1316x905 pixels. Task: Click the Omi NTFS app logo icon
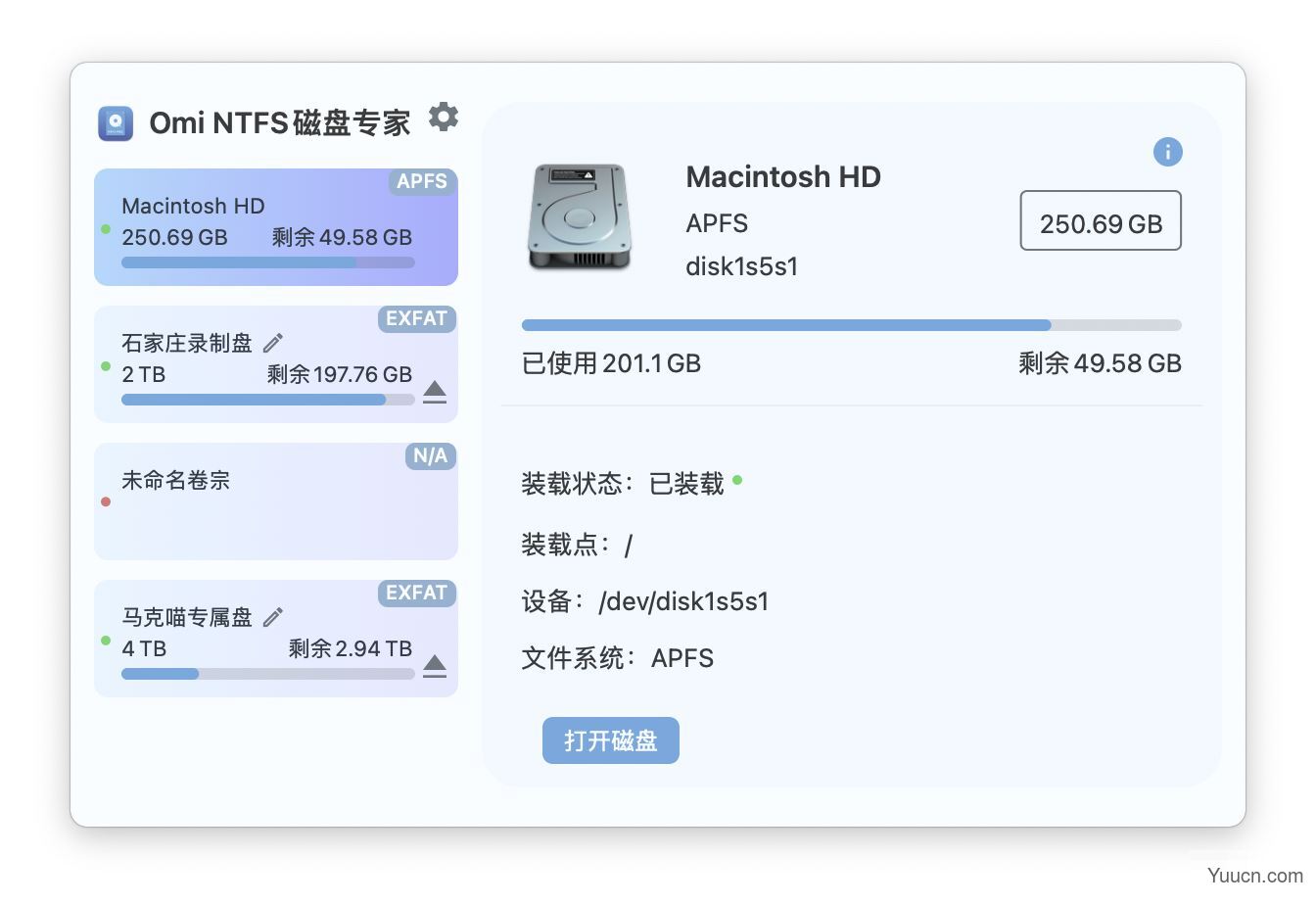click(x=115, y=123)
